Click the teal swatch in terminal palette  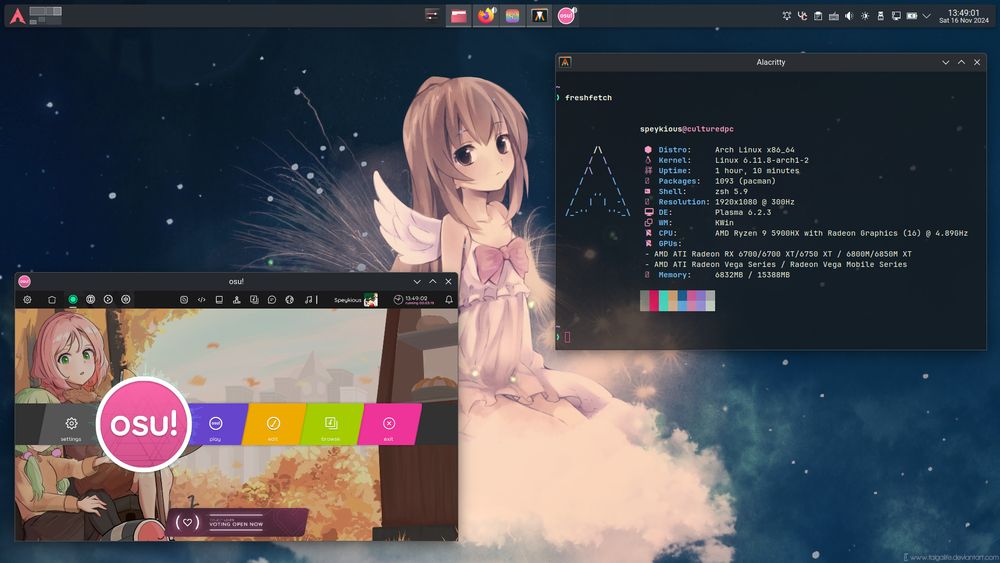(663, 300)
